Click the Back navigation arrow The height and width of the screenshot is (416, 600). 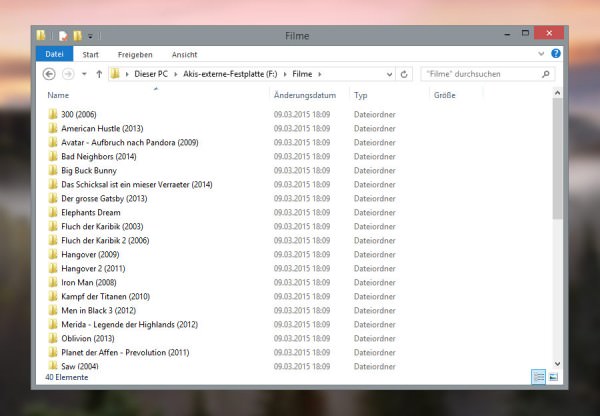click(49, 74)
